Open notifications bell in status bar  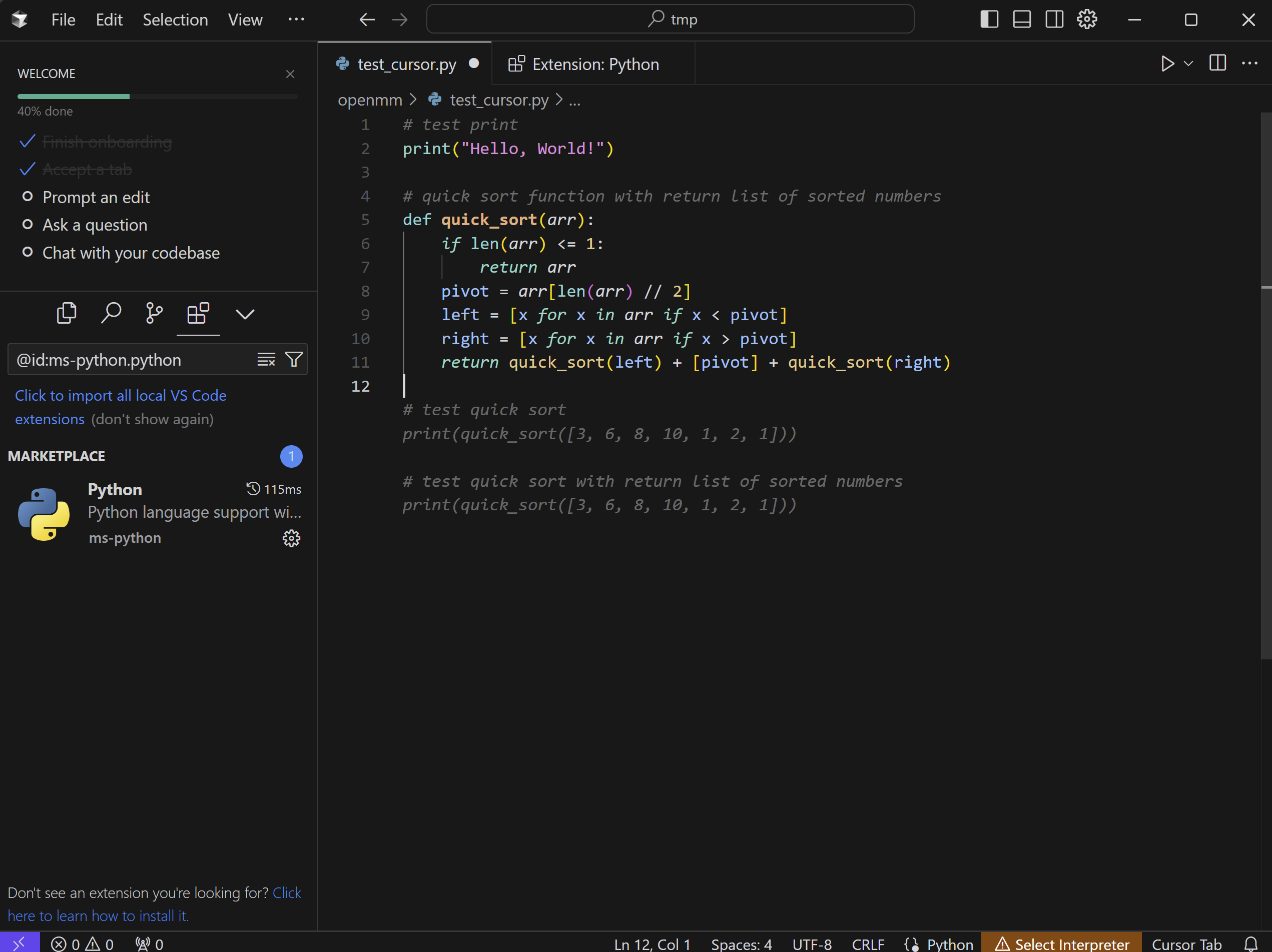[1250, 944]
